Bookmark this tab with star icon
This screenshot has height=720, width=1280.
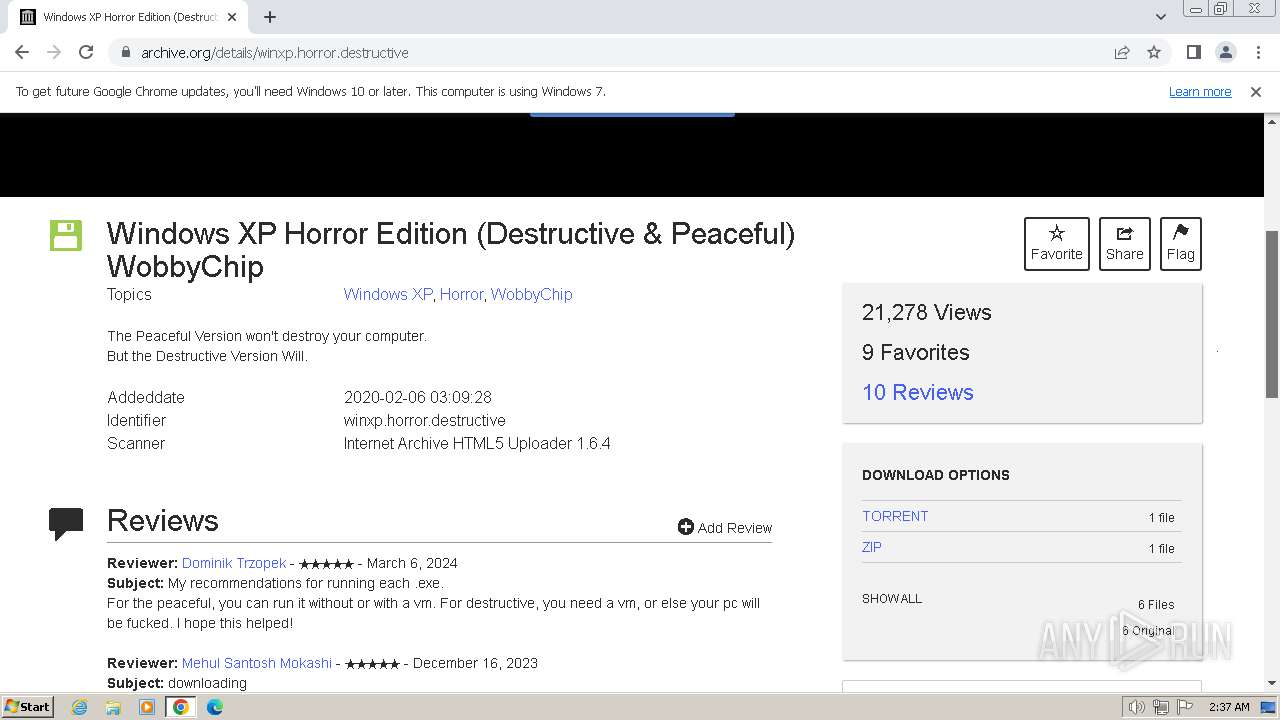pos(1154,52)
